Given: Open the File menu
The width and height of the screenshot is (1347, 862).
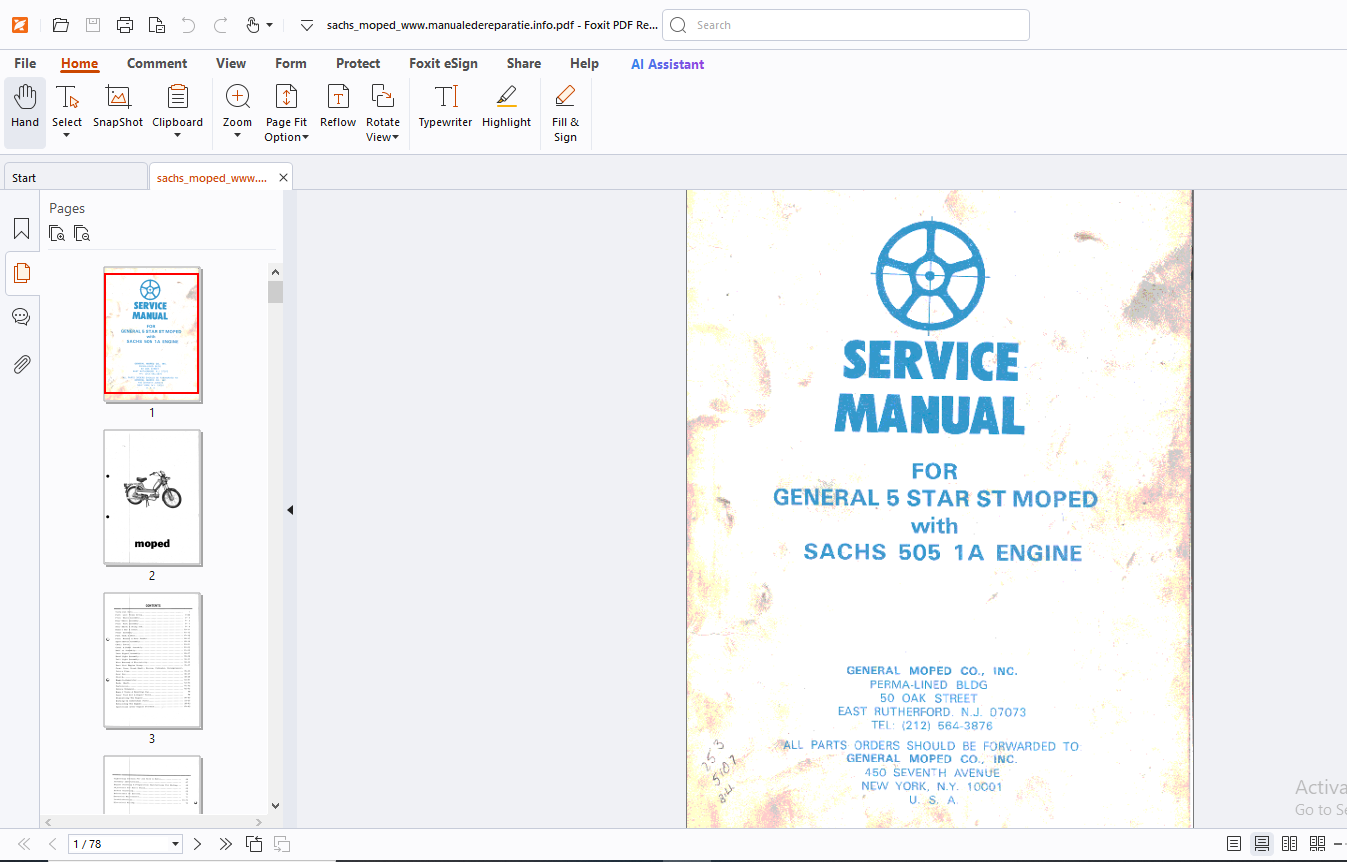Looking at the screenshot, I should click(x=25, y=63).
